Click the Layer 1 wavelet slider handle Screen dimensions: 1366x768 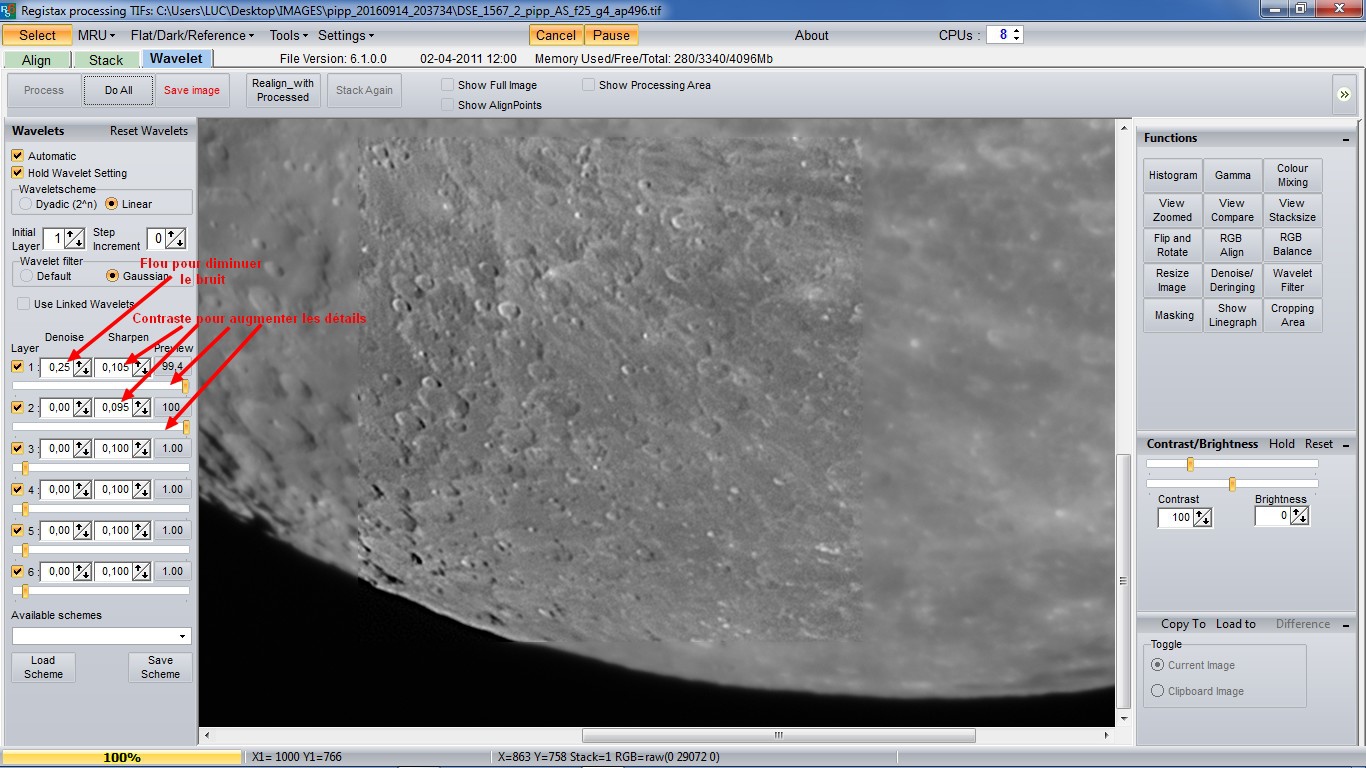pos(185,386)
